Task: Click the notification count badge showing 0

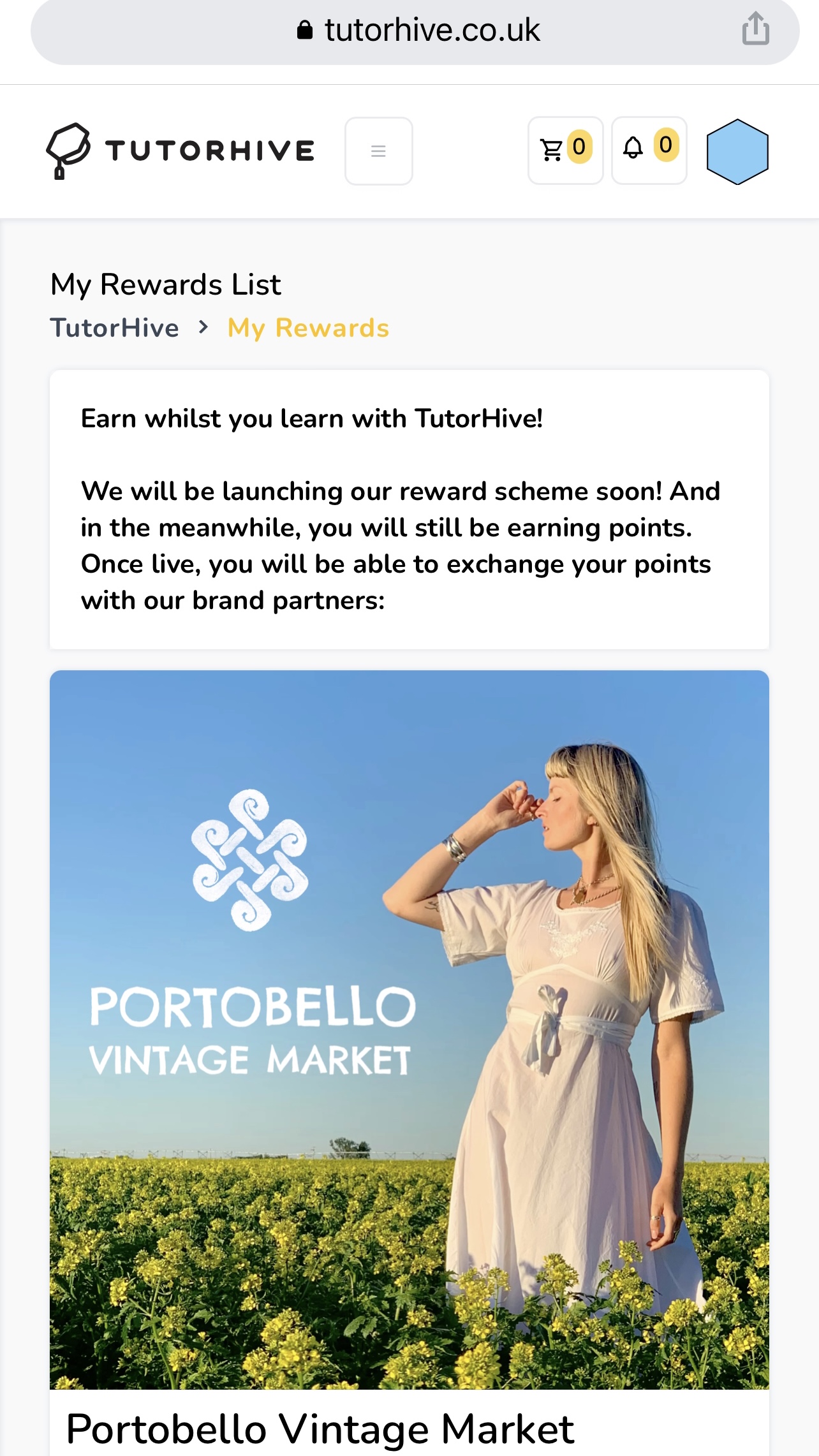Action: point(665,145)
